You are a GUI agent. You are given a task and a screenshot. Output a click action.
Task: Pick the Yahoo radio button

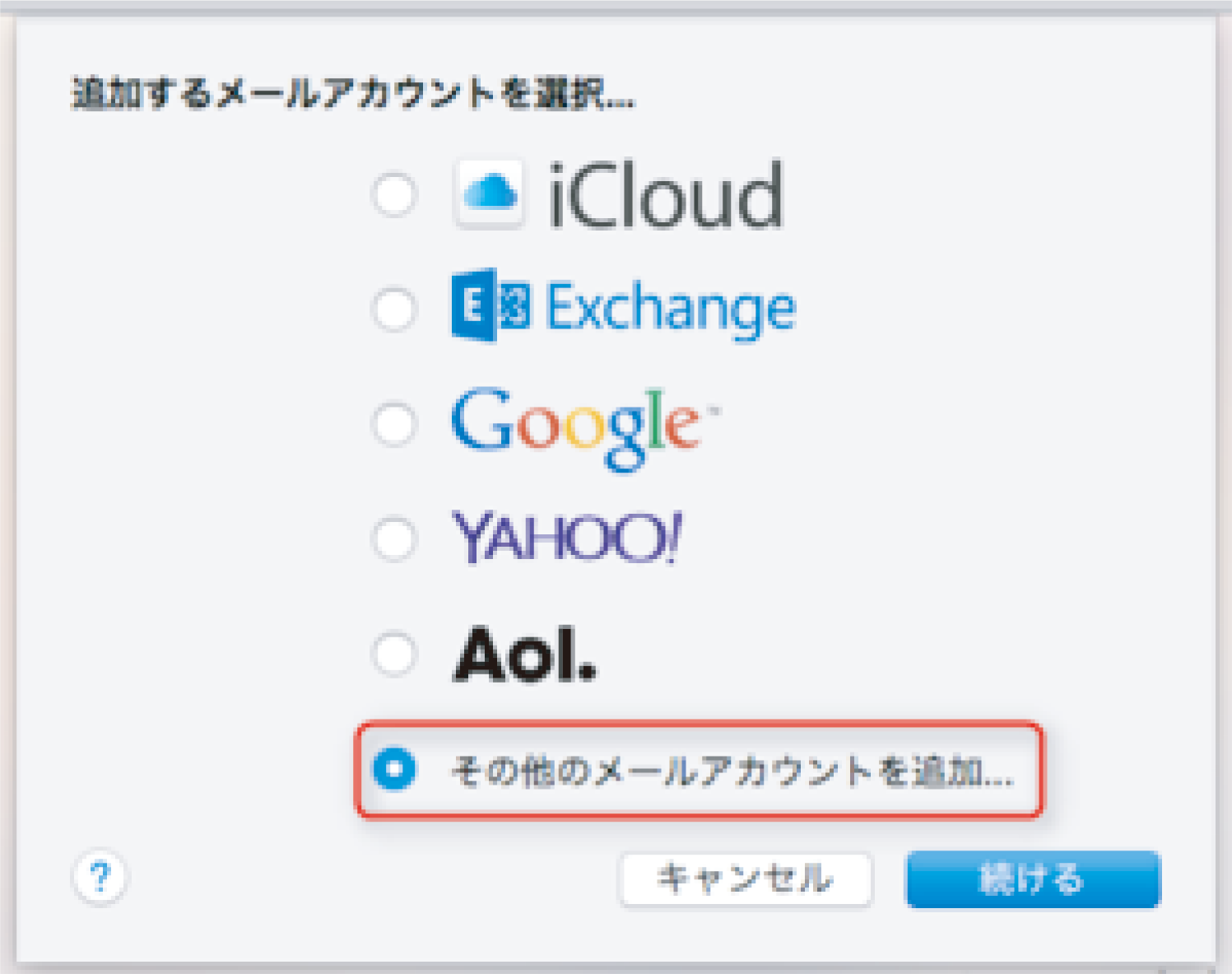coord(393,539)
